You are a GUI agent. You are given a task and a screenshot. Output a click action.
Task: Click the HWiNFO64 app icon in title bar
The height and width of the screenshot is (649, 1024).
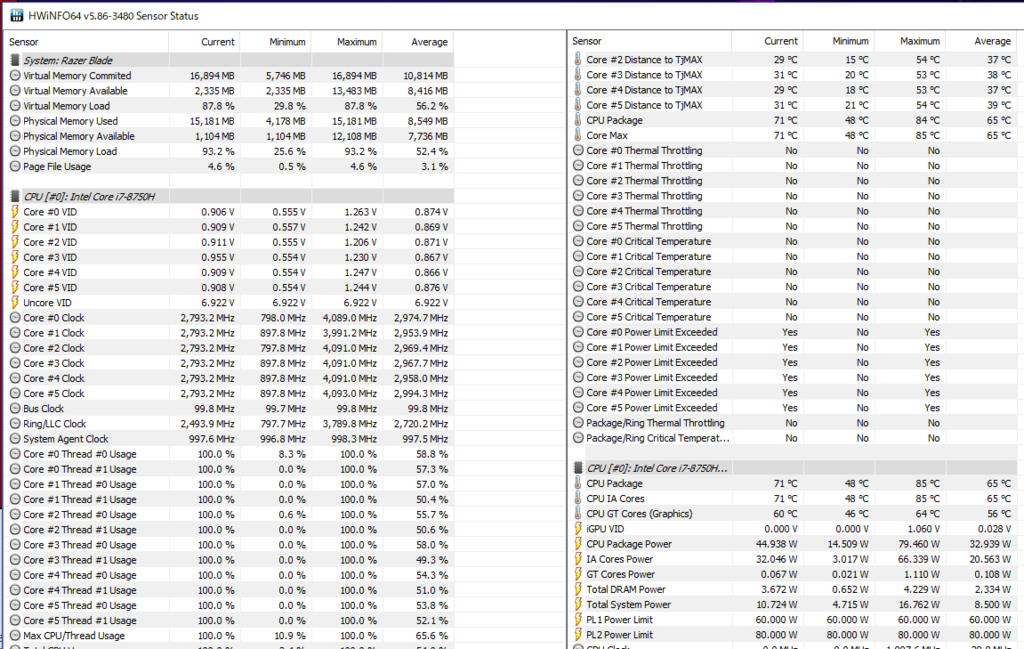[17, 15]
